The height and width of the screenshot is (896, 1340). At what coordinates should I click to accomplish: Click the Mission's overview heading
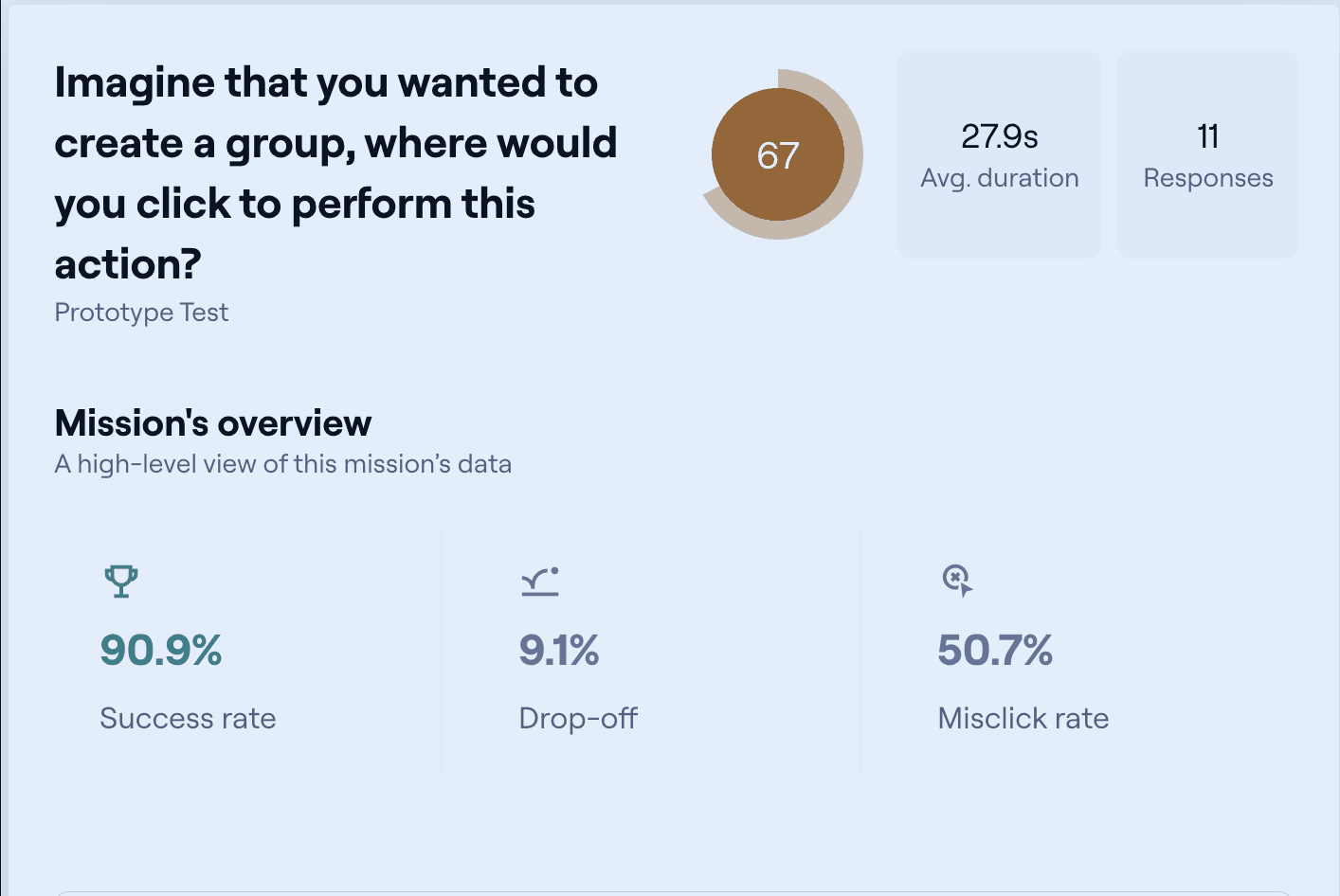[213, 423]
